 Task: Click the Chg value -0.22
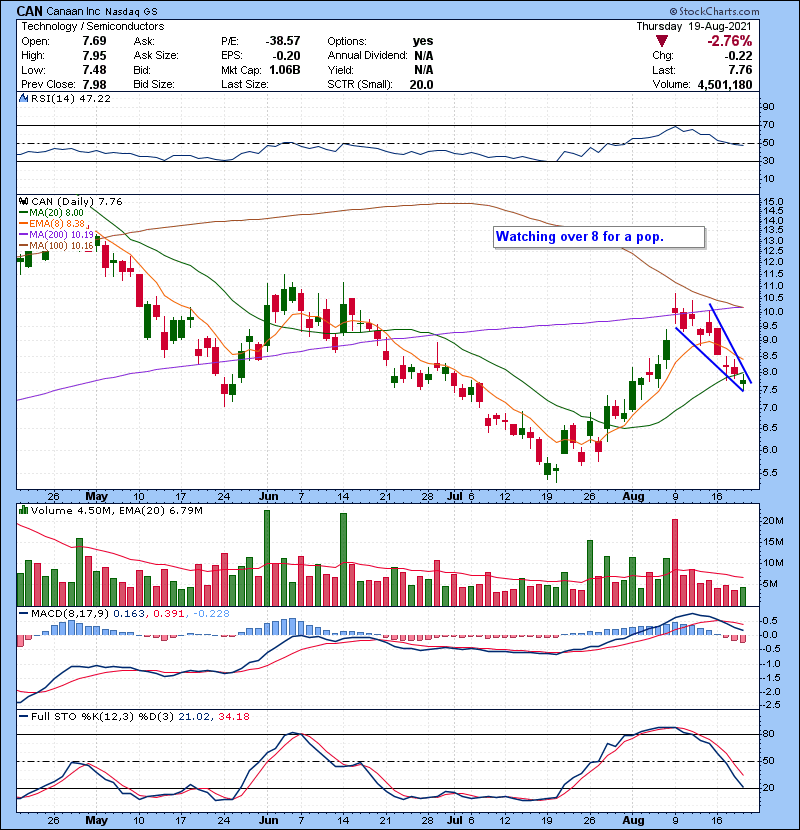pyautogui.click(x=738, y=56)
